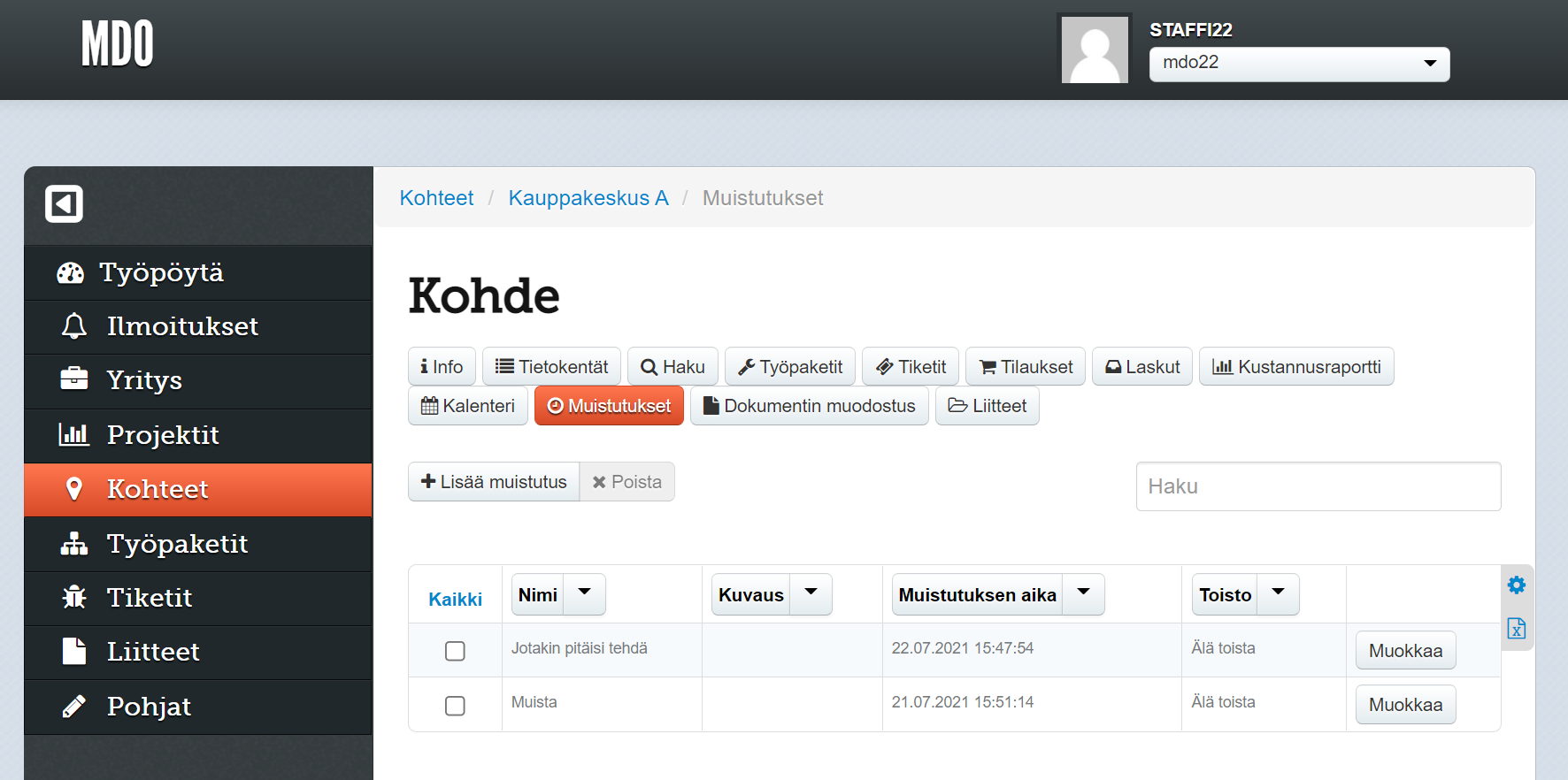The height and width of the screenshot is (780, 1568).
Task: Open the mdo22 account dropdown
Action: pos(1299,64)
